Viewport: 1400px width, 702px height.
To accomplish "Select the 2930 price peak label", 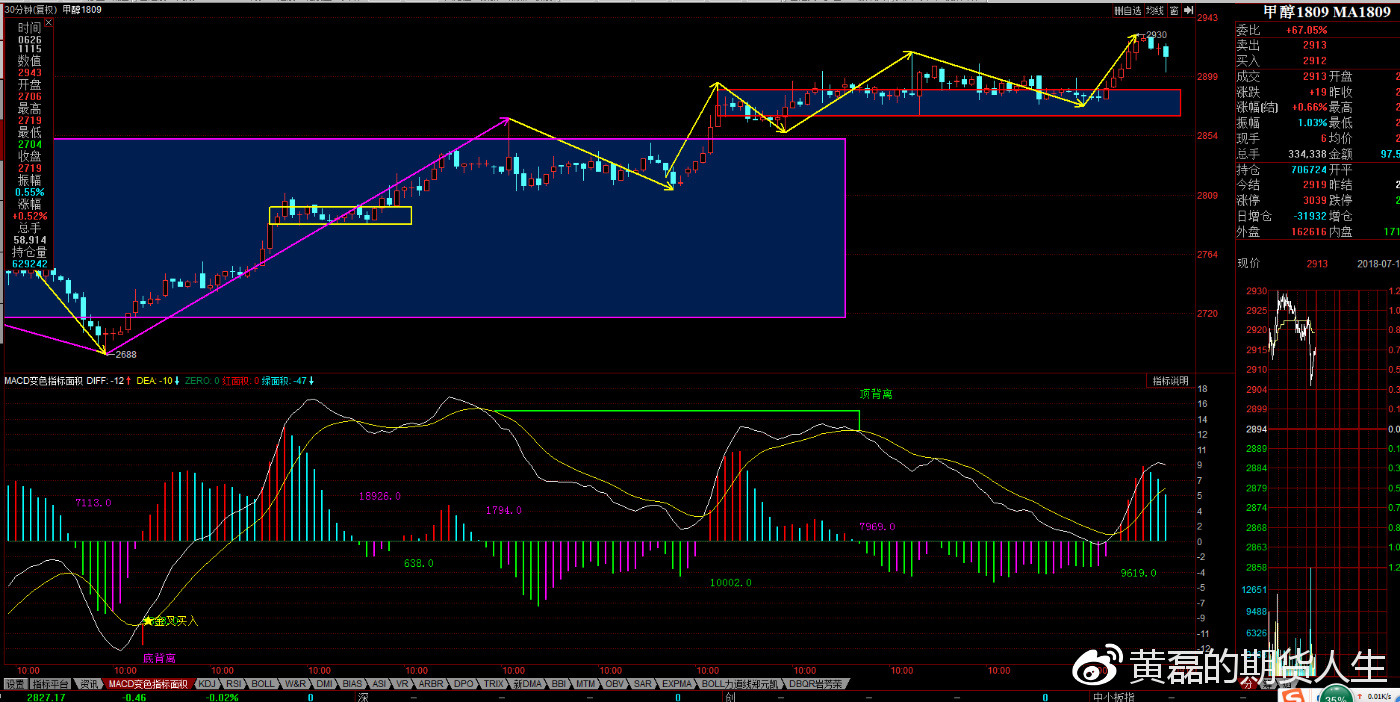I will point(1155,35).
